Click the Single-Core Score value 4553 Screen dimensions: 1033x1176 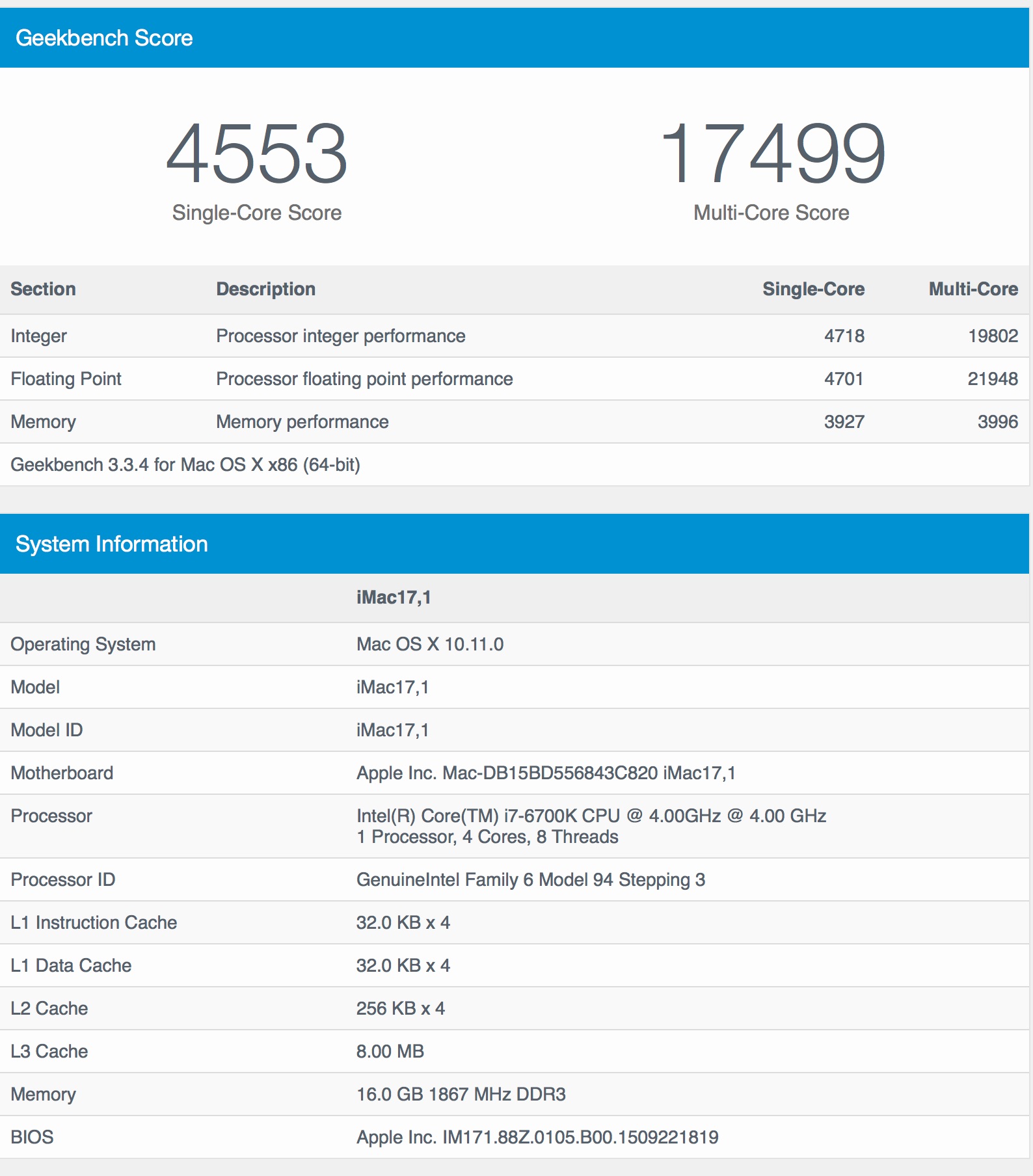(257, 154)
